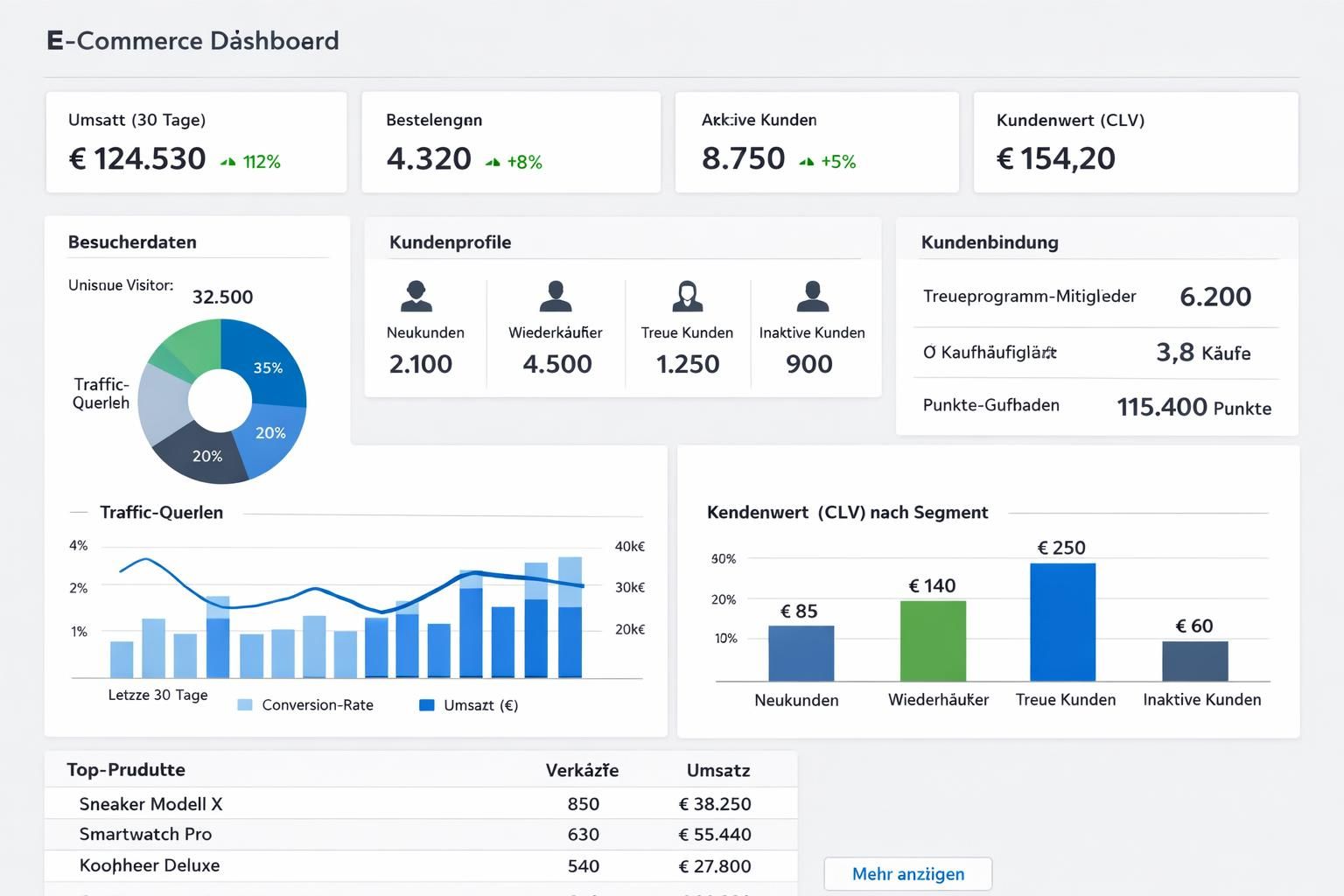Viewport: 1344px width, 896px height.
Task: Click the Top-Prudutte table header
Action: [x=126, y=770]
